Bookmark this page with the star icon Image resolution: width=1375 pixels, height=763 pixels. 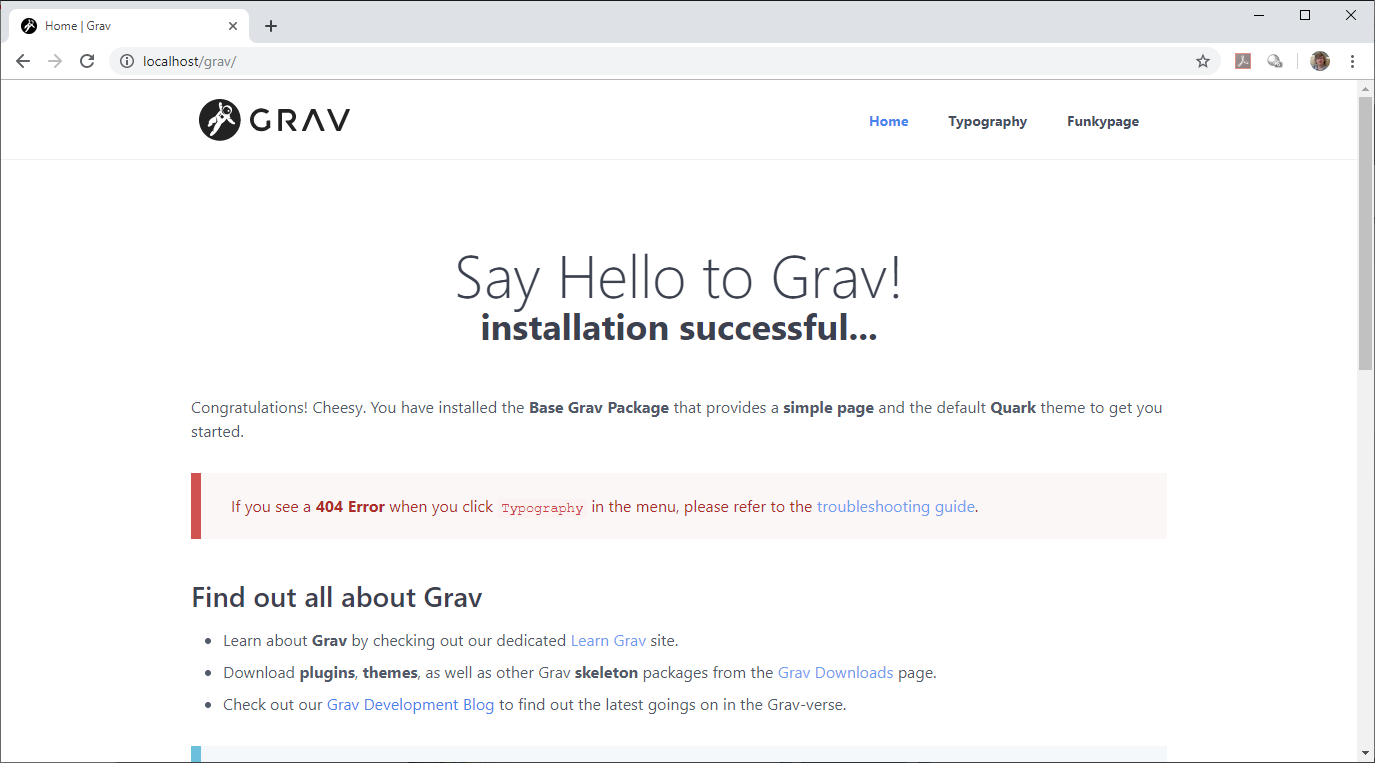1203,61
